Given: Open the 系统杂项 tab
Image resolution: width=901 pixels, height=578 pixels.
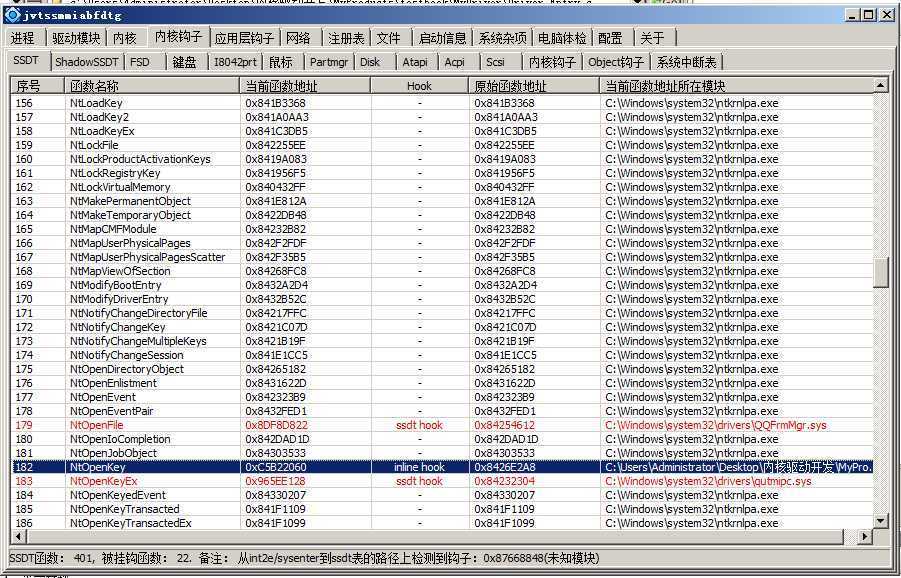Looking at the screenshot, I should (503, 38).
